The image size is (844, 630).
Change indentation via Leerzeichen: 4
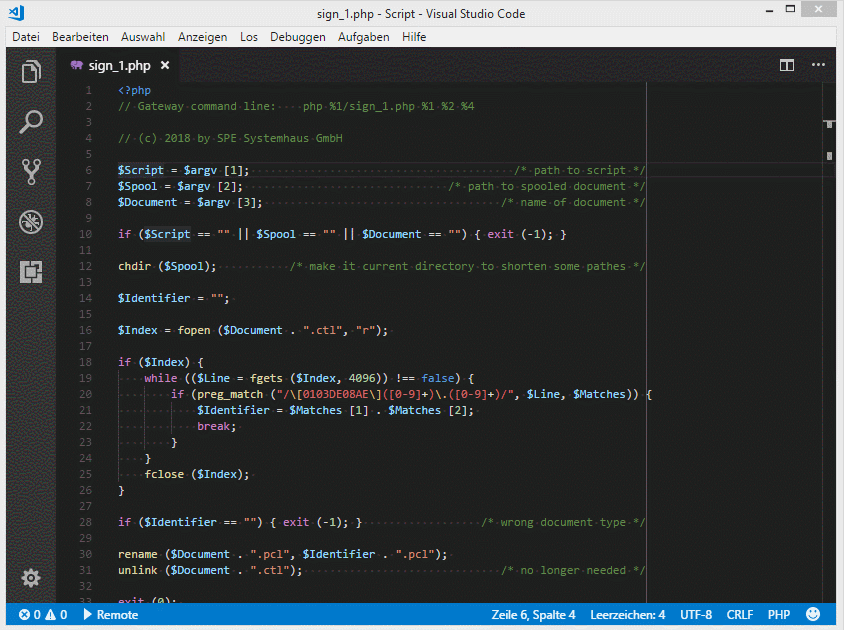pos(627,614)
